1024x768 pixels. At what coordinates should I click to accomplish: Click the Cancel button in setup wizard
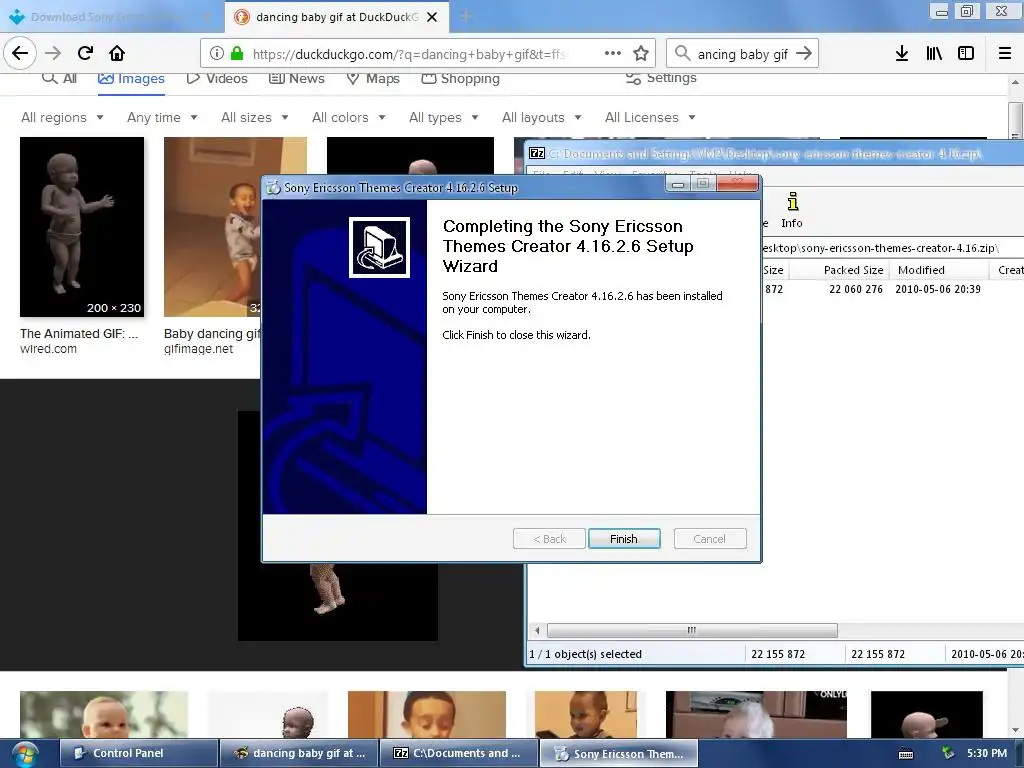(709, 539)
